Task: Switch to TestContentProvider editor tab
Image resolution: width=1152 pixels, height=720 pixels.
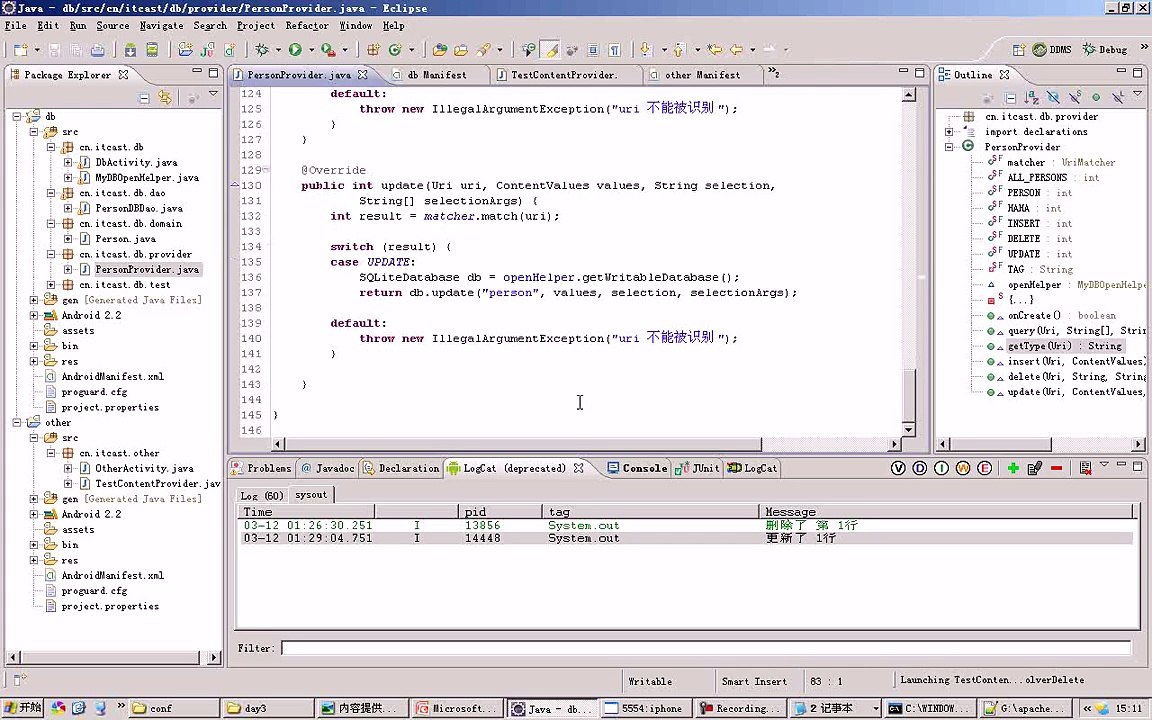Action: click(563, 74)
